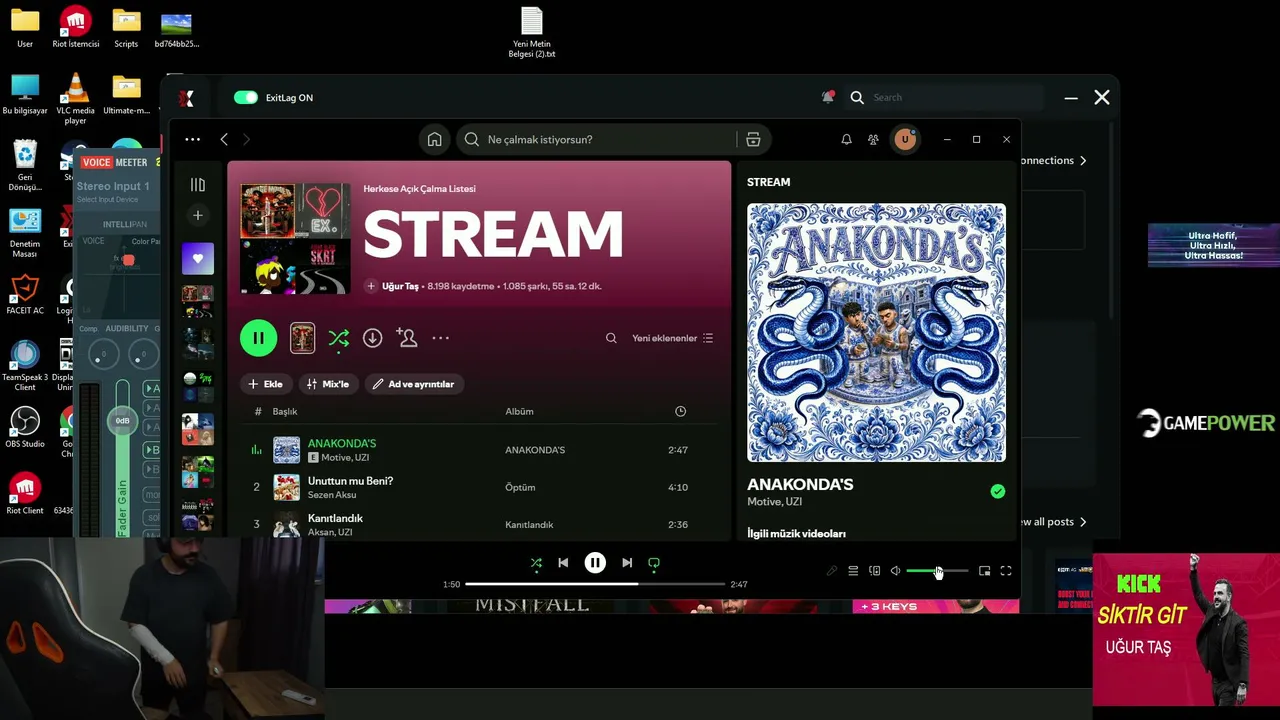
Task: Invite collaborators to the playlist
Action: 406,338
